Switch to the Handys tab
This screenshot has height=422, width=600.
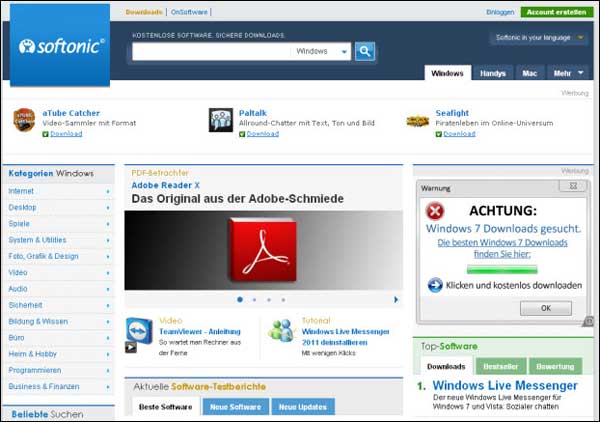tap(493, 73)
